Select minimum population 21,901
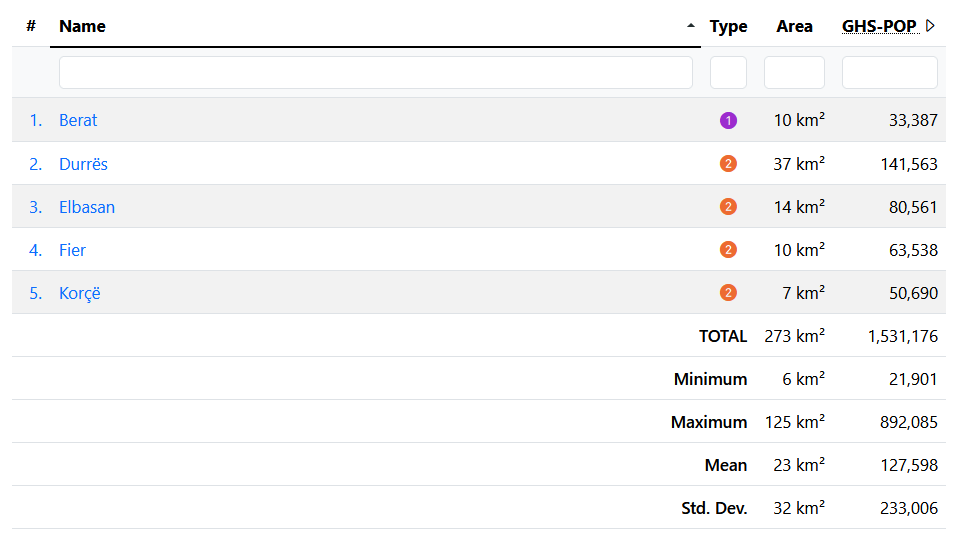The height and width of the screenshot is (537, 954). point(913,379)
